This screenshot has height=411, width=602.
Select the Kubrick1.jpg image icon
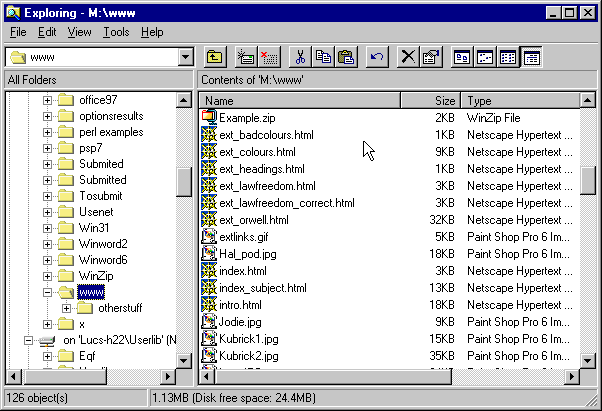coord(209,338)
